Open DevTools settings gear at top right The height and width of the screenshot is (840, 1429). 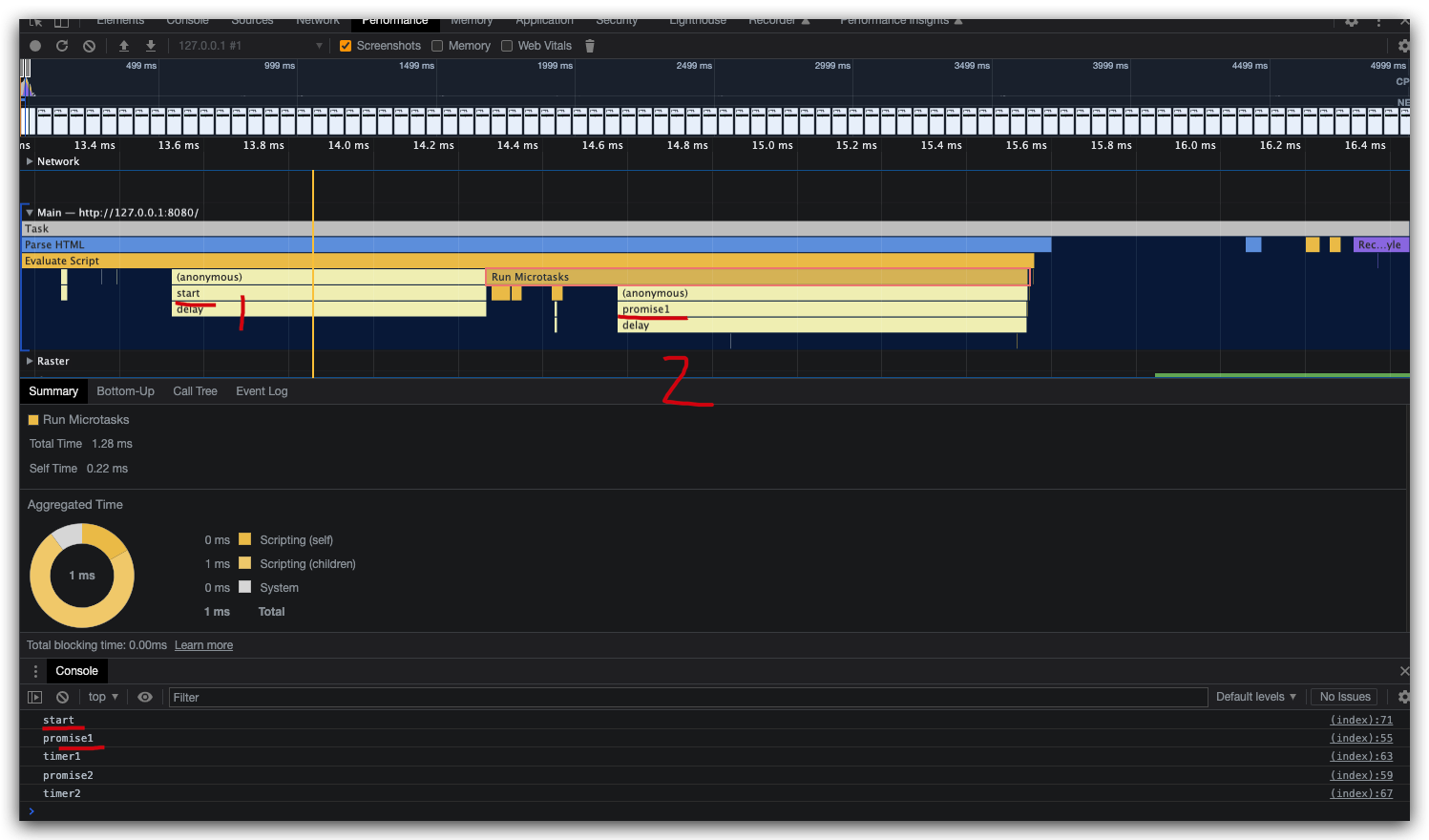tap(1352, 22)
